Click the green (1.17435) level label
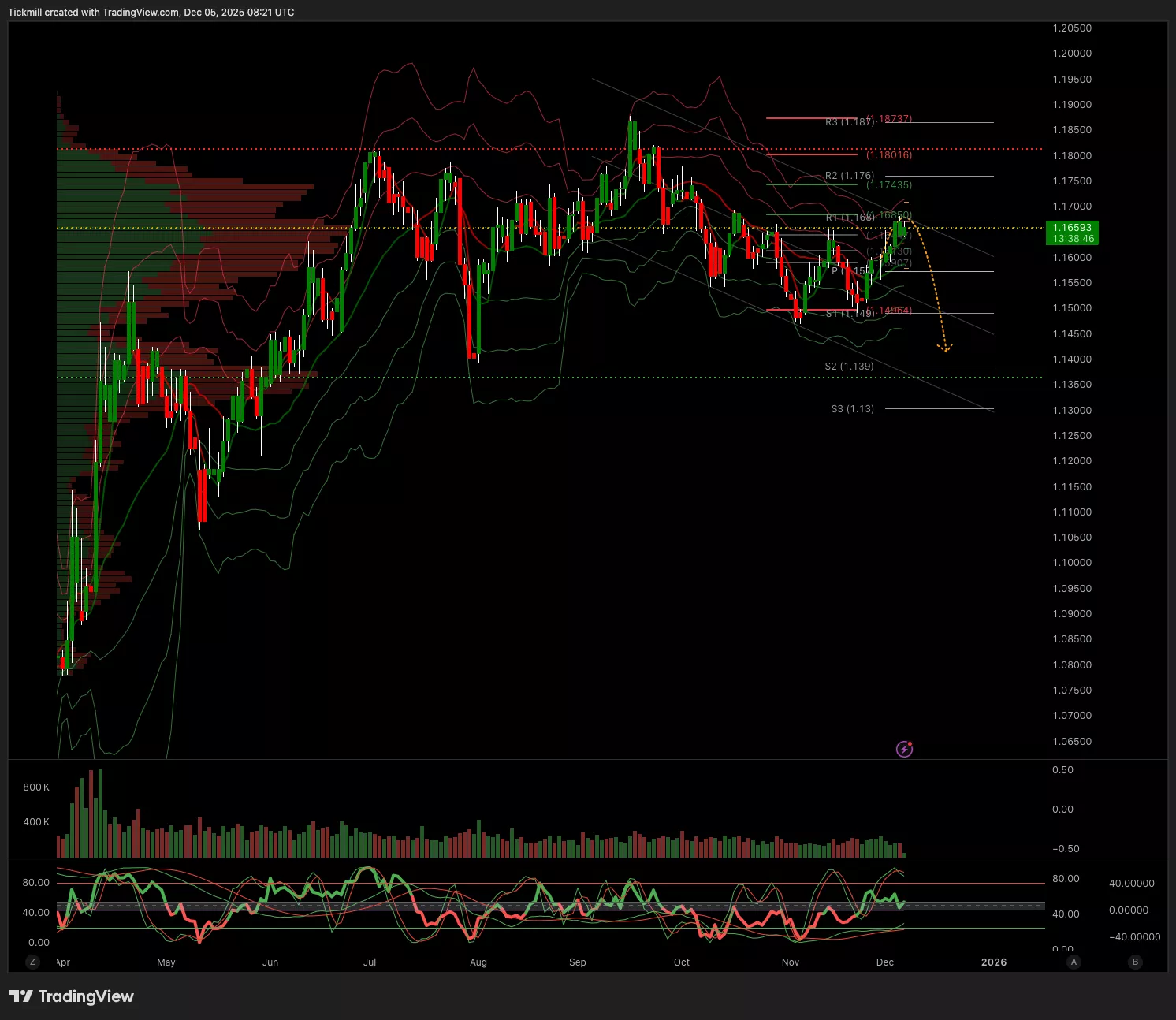Screen dimensions: 1176x1020 coord(889,185)
